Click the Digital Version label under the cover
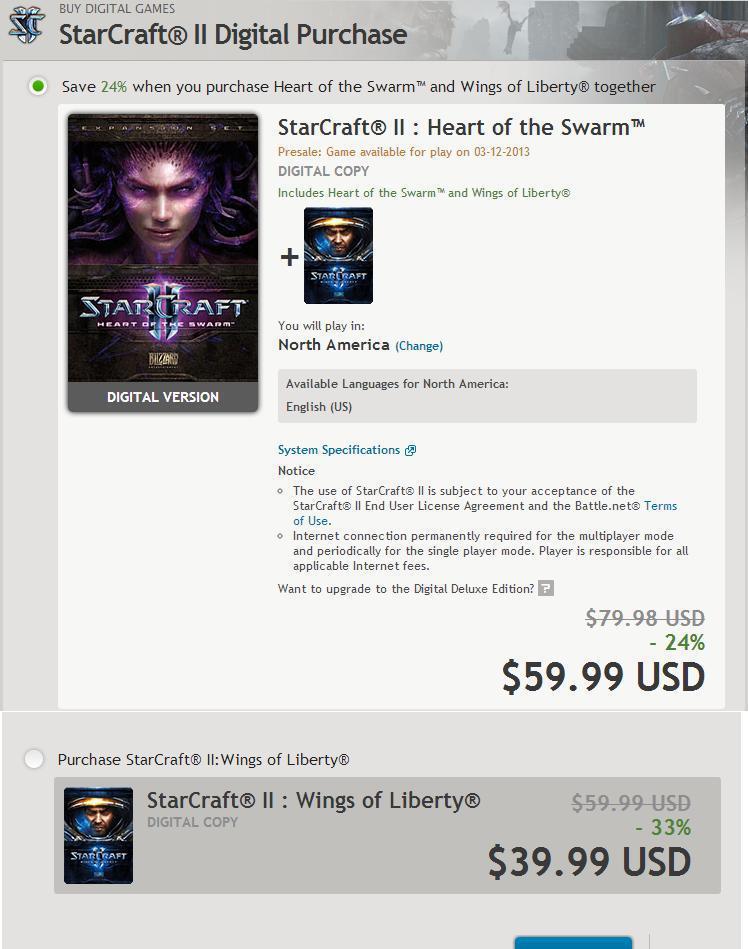 click(x=163, y=397)
